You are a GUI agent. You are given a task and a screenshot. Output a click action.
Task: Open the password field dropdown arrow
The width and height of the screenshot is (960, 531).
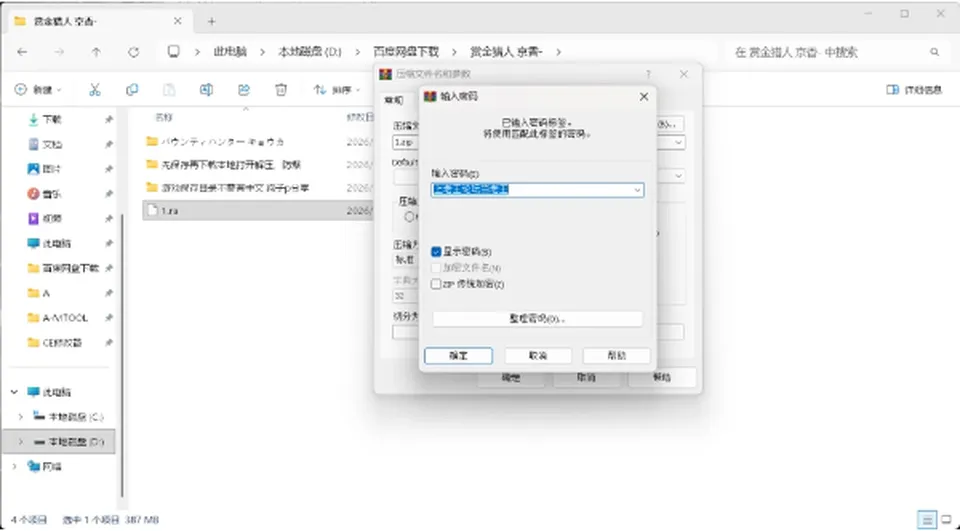click(x=637, y=190)
